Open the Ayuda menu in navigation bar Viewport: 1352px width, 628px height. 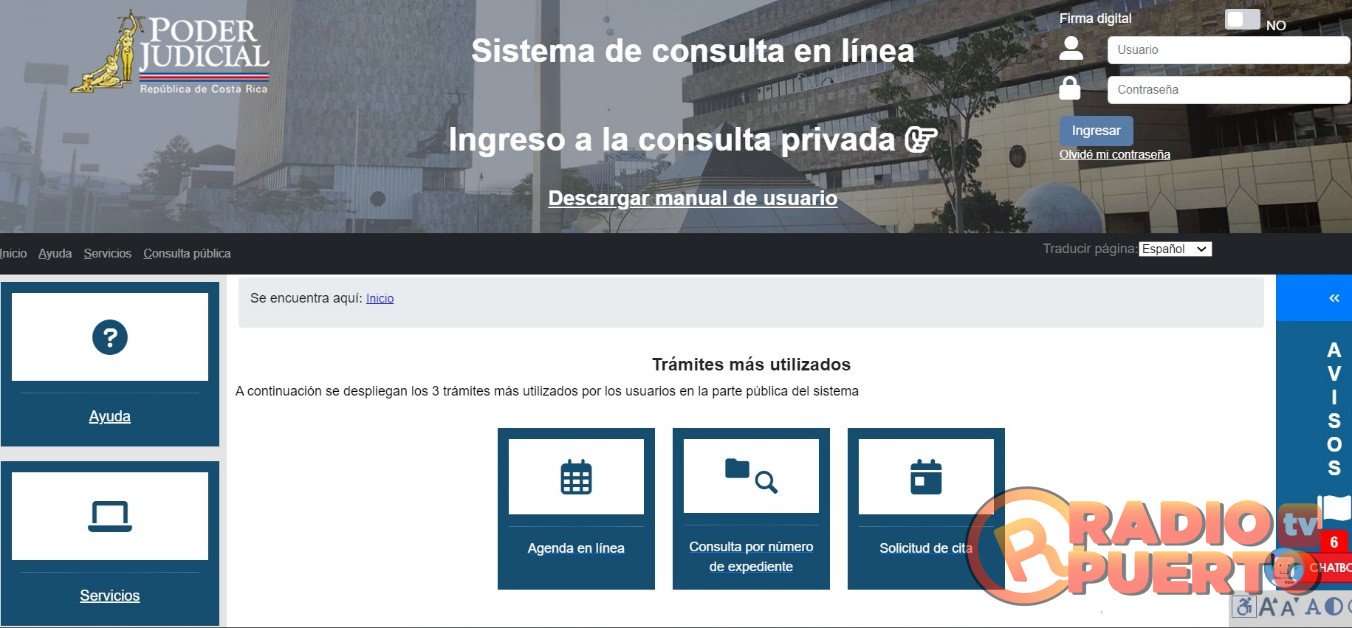pos(55,254)
